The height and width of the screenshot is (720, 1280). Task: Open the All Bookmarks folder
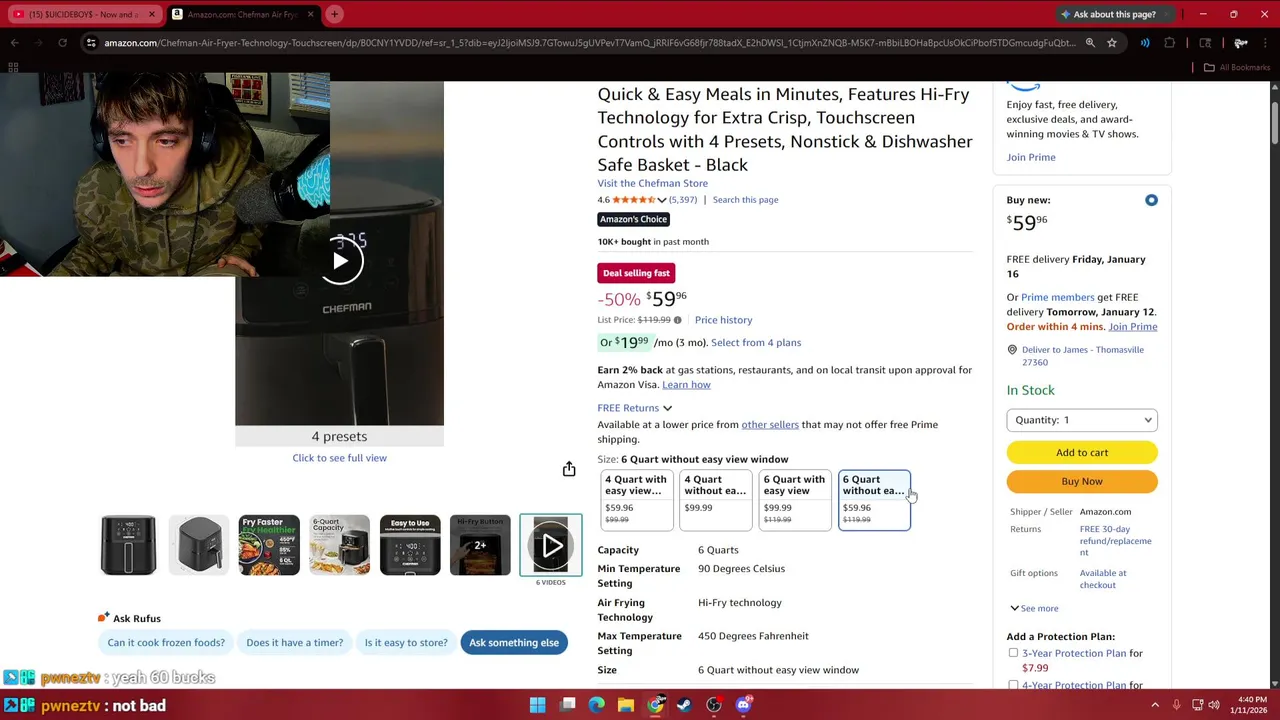(1237, 67)
